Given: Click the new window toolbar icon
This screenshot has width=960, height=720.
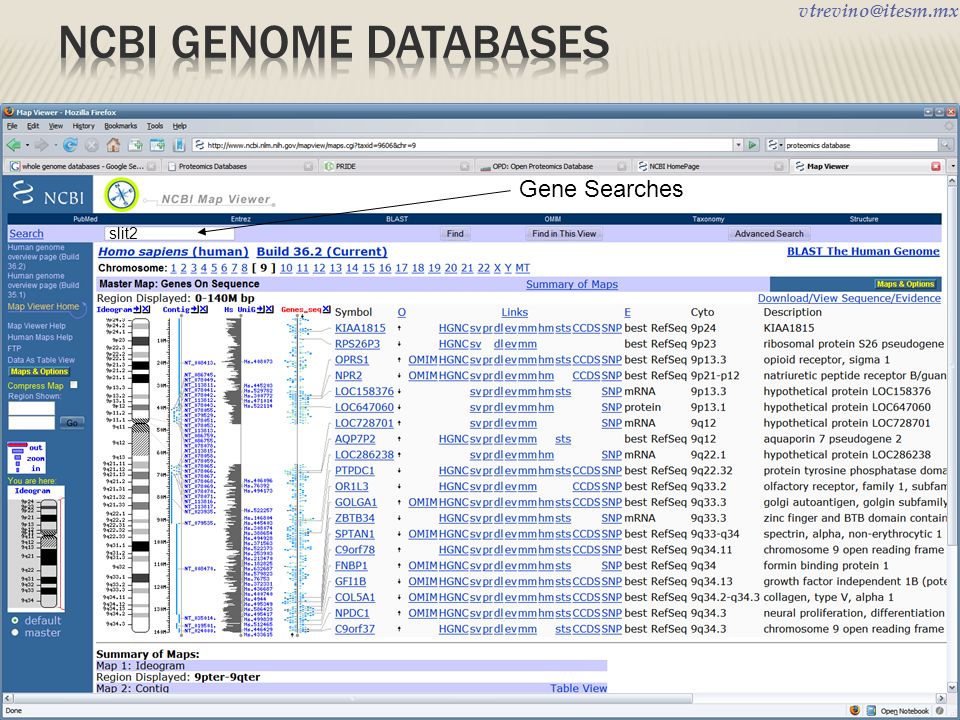Looking at the screenshot, I should 157,145.
